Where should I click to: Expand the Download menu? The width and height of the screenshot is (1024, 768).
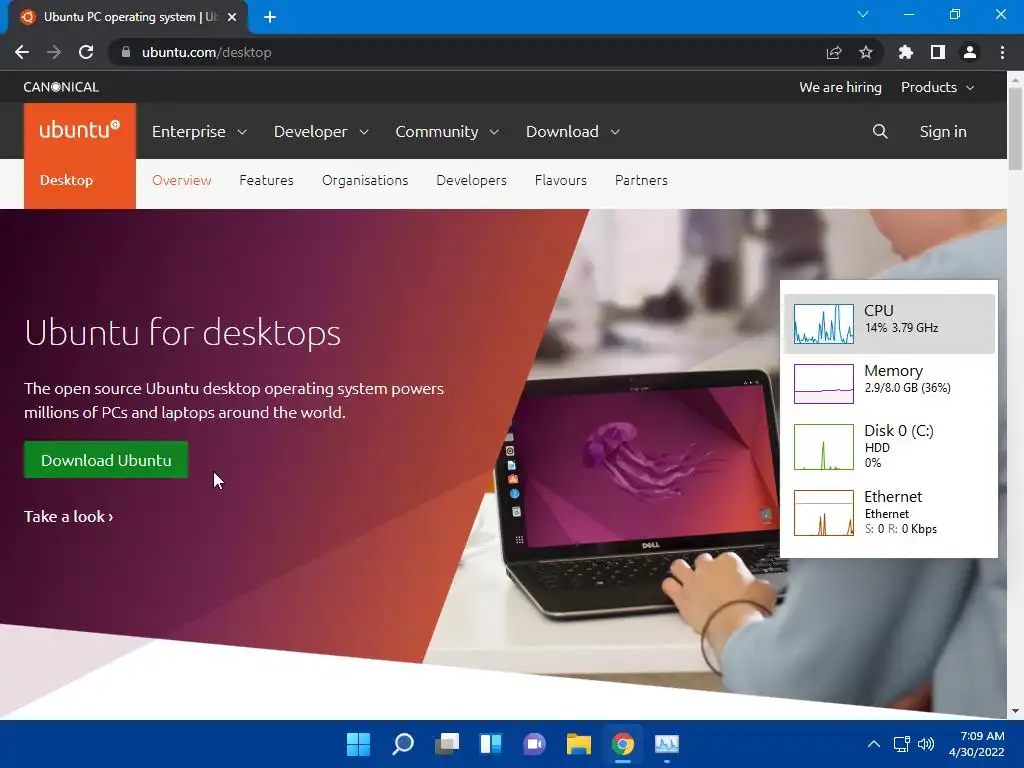[573, 131]
